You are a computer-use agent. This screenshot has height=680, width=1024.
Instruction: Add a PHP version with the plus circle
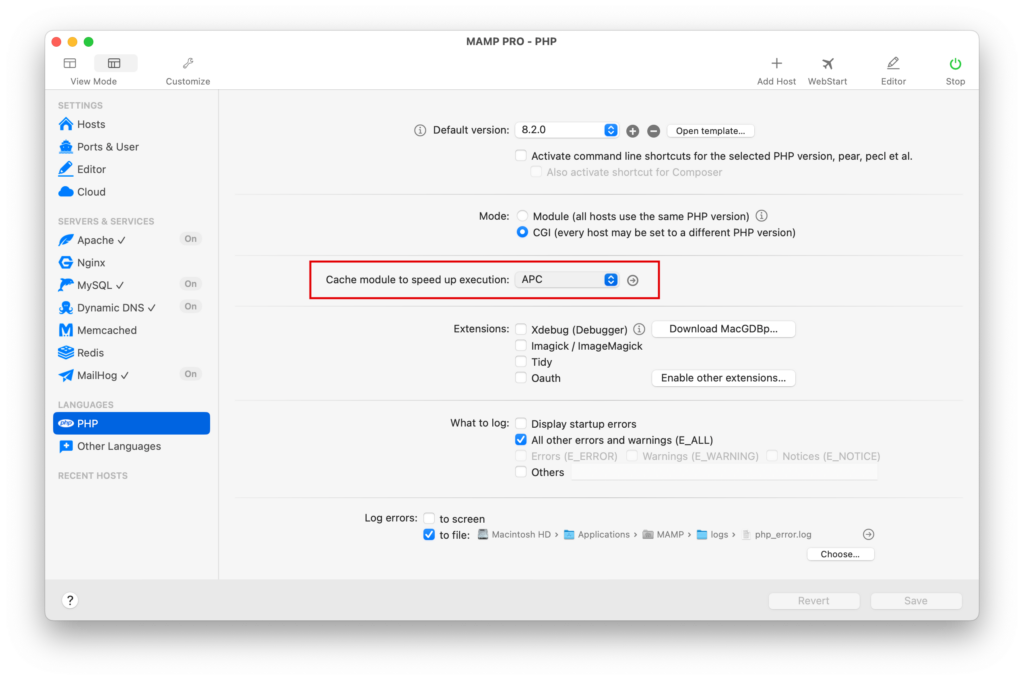[632, 131]
